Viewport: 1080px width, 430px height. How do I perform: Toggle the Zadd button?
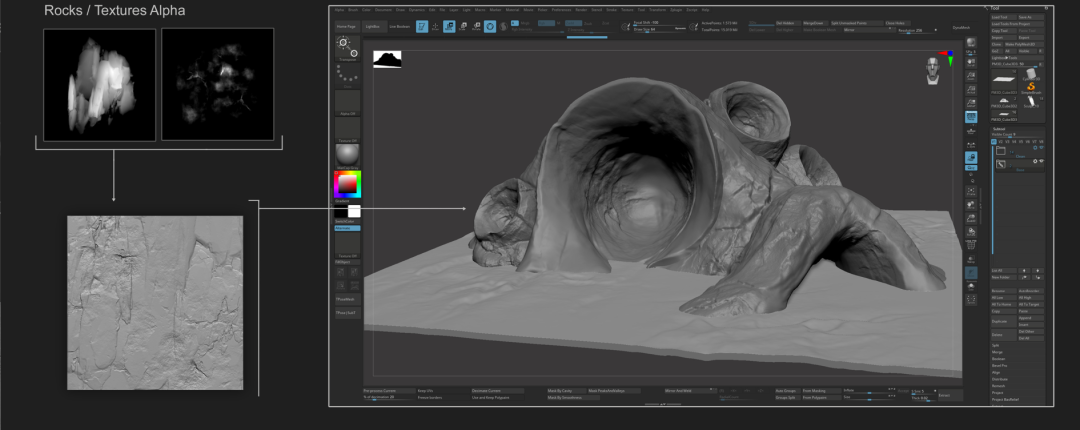click(573, 23)
